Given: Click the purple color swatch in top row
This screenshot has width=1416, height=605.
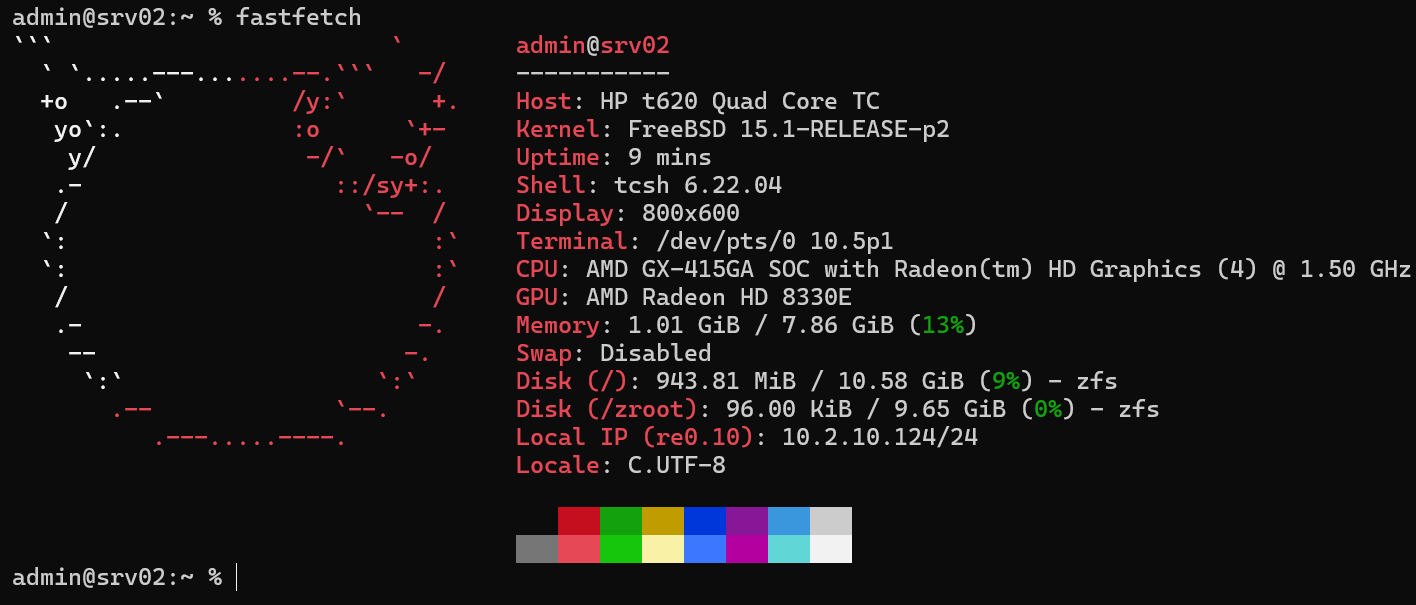Looking at the screenshot, I should [747, 521].
